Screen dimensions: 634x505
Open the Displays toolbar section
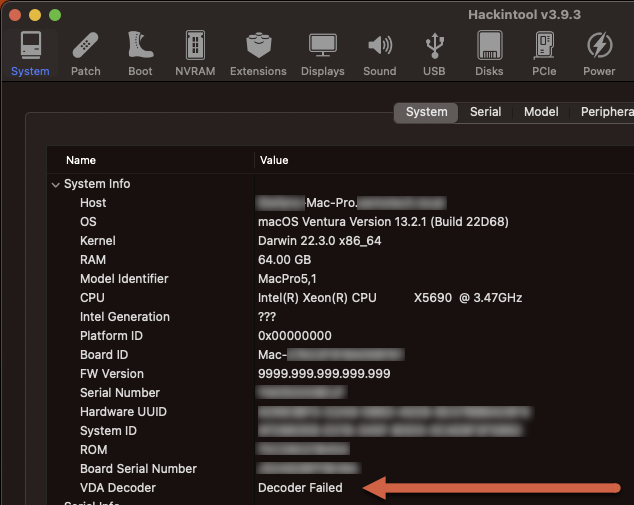(x=323, y=54)
